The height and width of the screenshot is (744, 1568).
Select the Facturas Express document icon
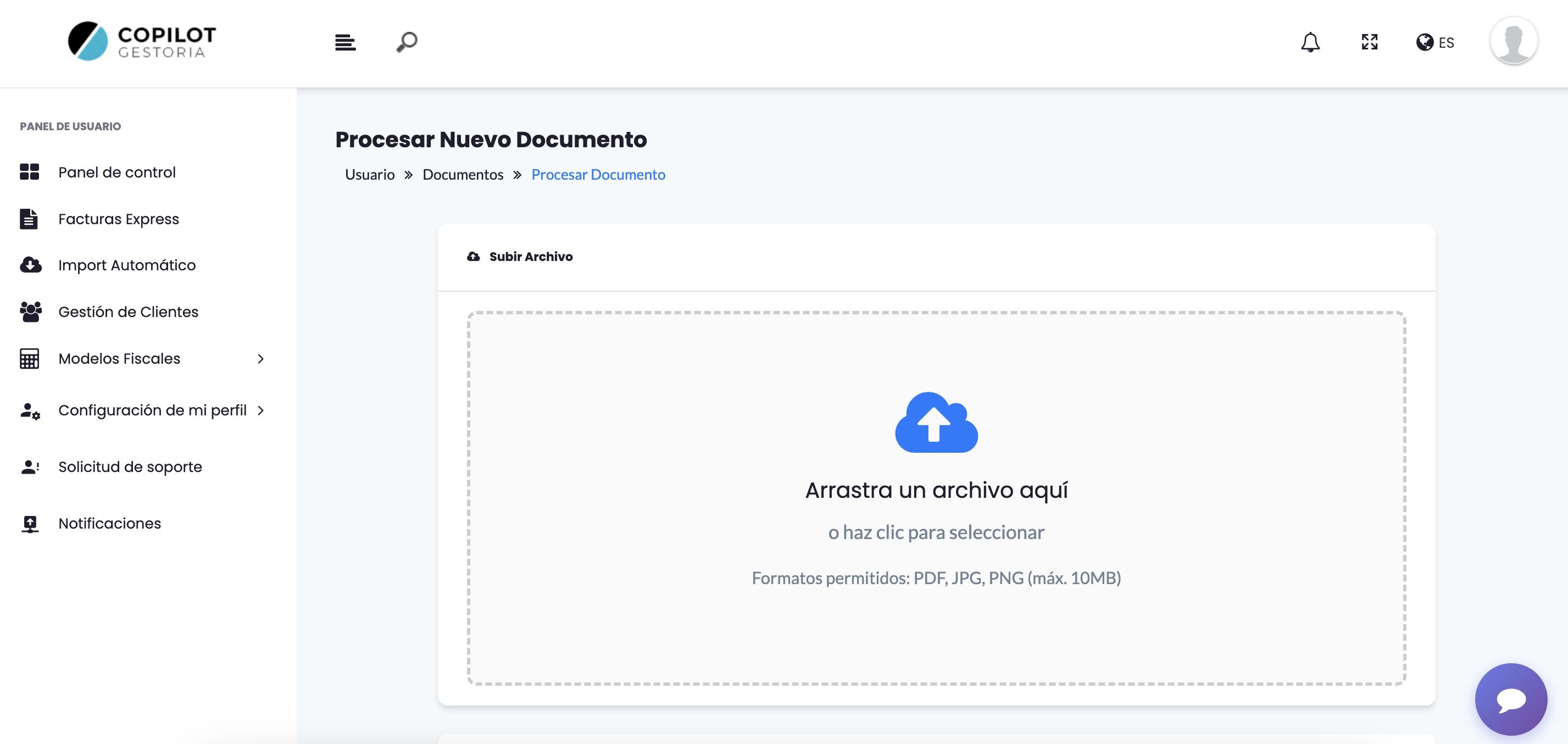point(29,219)
